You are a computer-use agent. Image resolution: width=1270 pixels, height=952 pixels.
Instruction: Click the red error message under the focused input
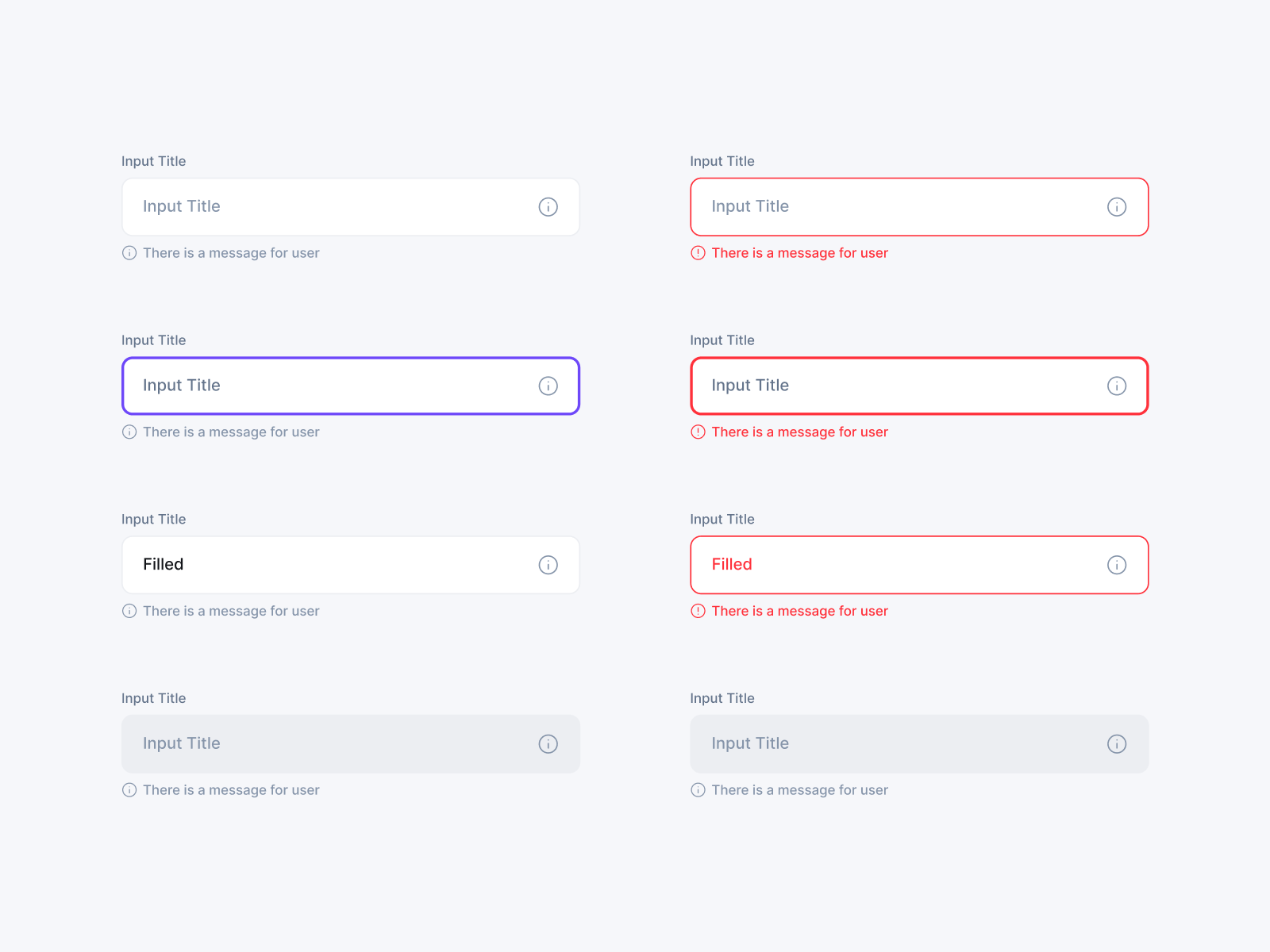pos(799,432)
